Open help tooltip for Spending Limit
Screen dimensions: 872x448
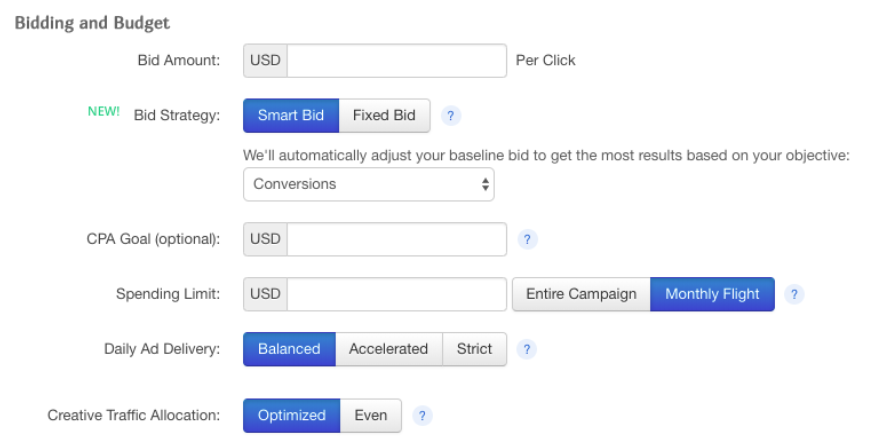pyautogui.click(x=794, y=295)
